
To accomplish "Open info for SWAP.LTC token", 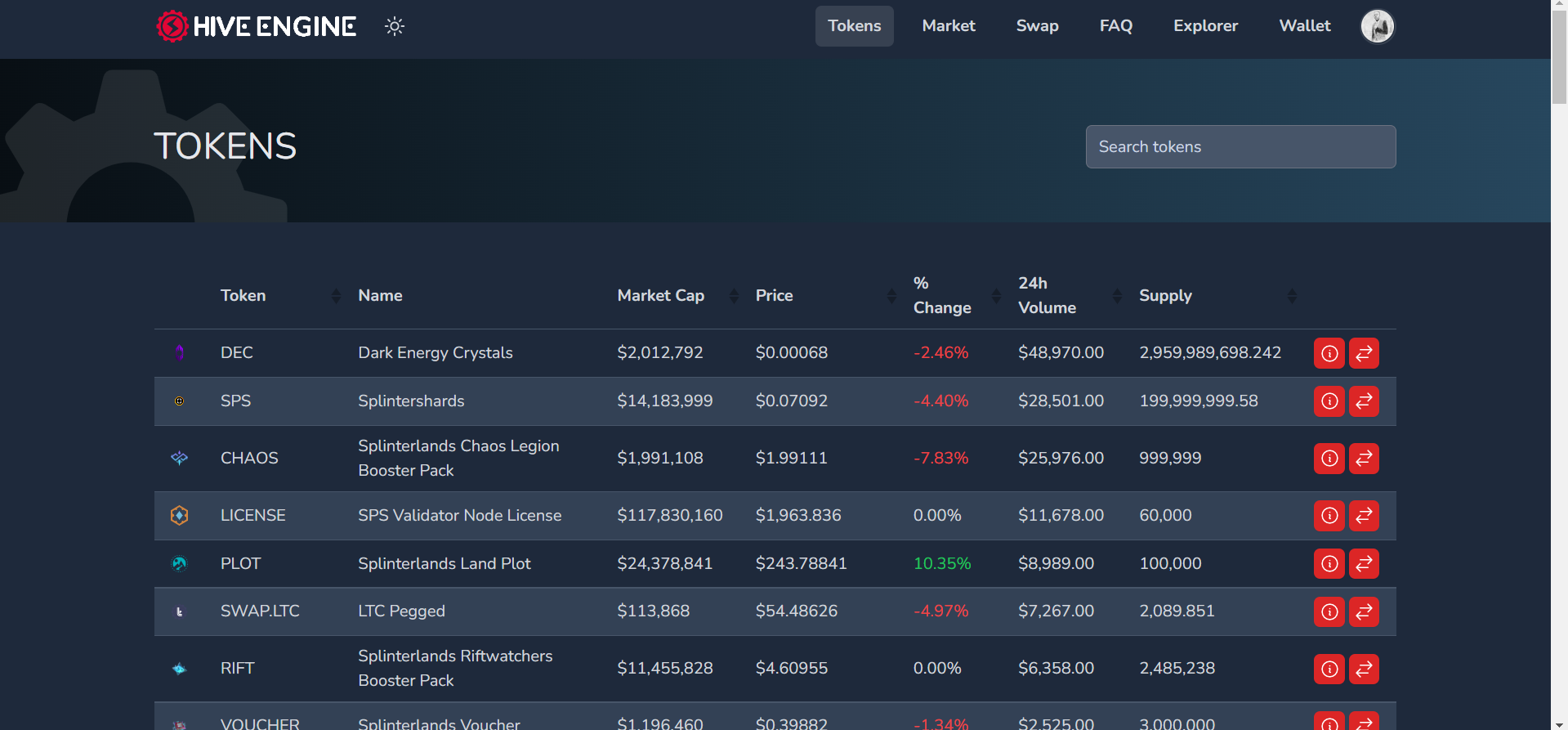I will (x=1329, y=611).
